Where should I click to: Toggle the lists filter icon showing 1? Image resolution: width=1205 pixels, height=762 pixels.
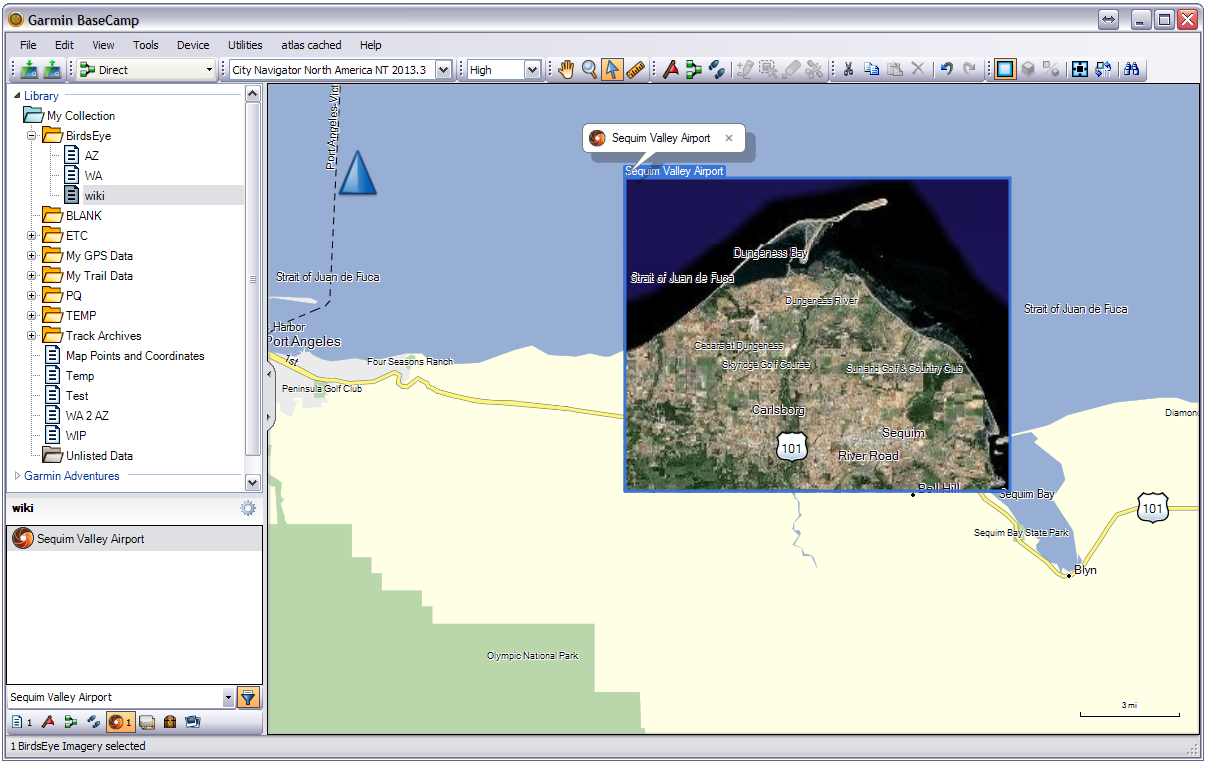point(21,722)
